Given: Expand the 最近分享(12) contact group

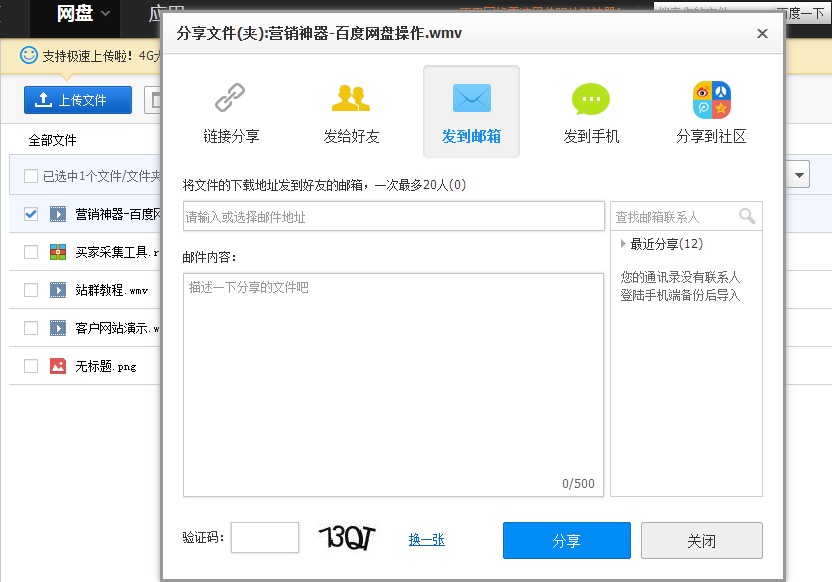Looking at the screenshot, I should coord(623,244).
